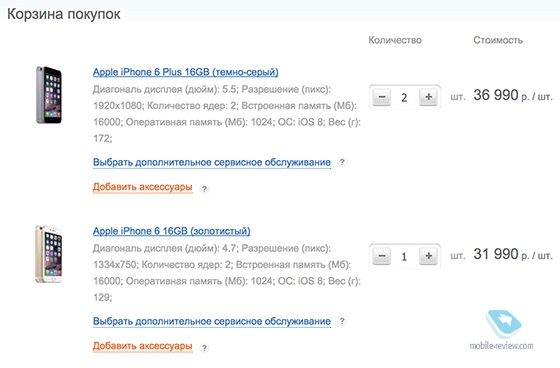The height and width of the screenshot is (368, 560).
Task: Open Apple iPhone 6 Plus 16GB product link
Action: pyautogui.click(x=185, y=72)
